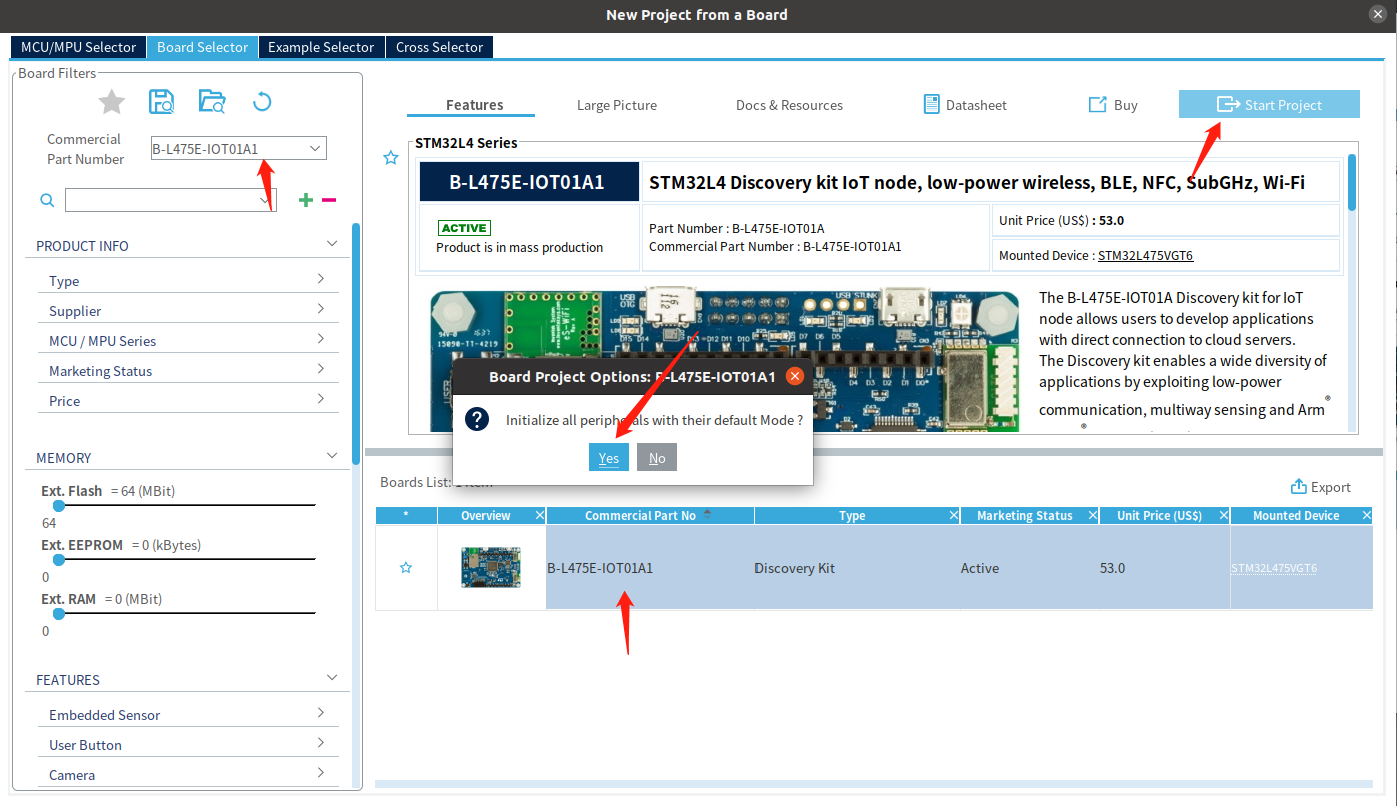The image size is (1397, 806).
Task: Click the Buy button
Action: 1113,105
